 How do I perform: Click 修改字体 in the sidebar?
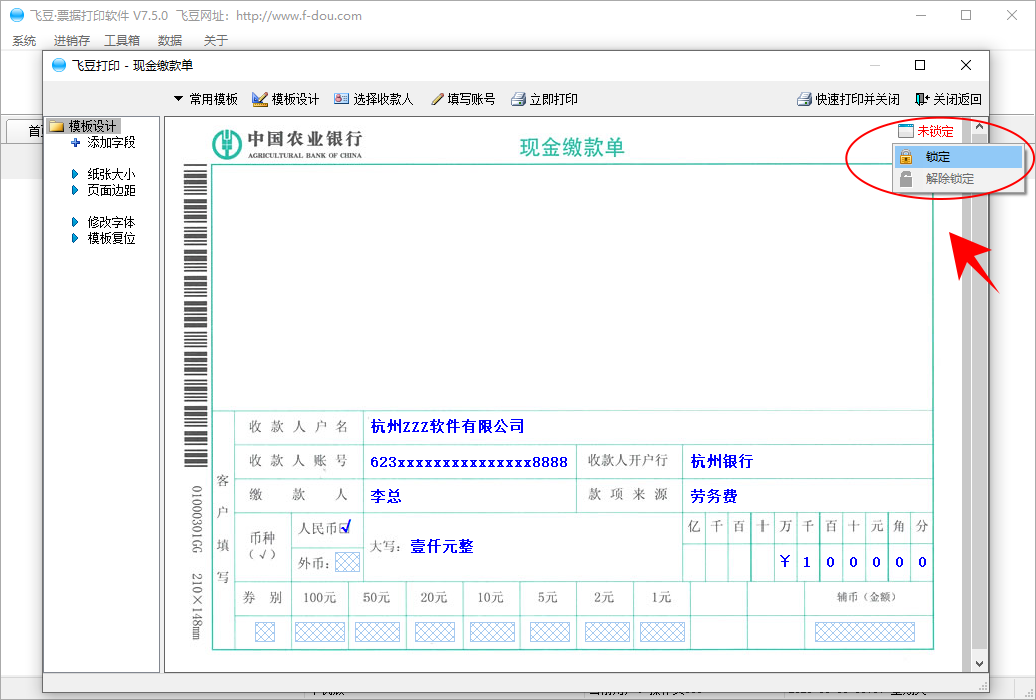pos(110,222)
